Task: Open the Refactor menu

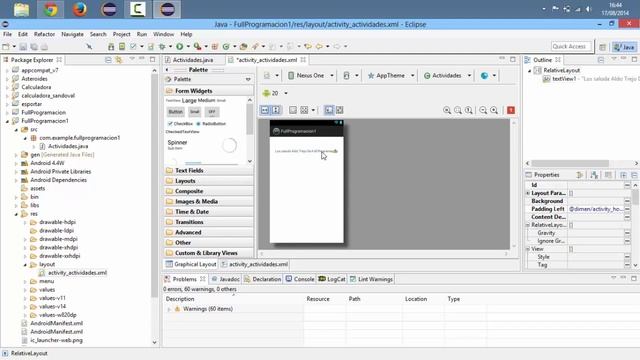Action: pos(44,34)
